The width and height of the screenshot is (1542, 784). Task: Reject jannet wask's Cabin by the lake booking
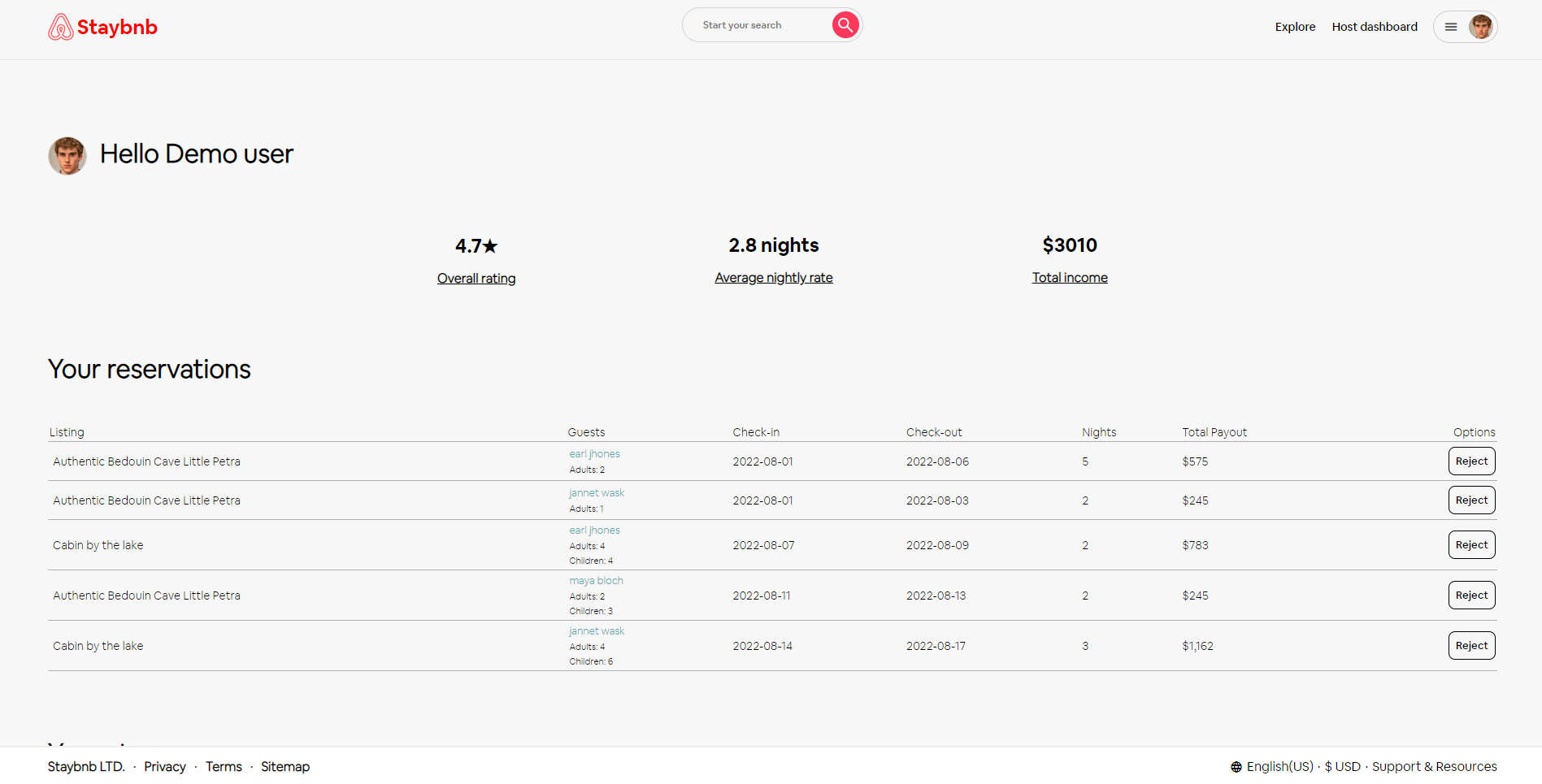[1471, 645]
